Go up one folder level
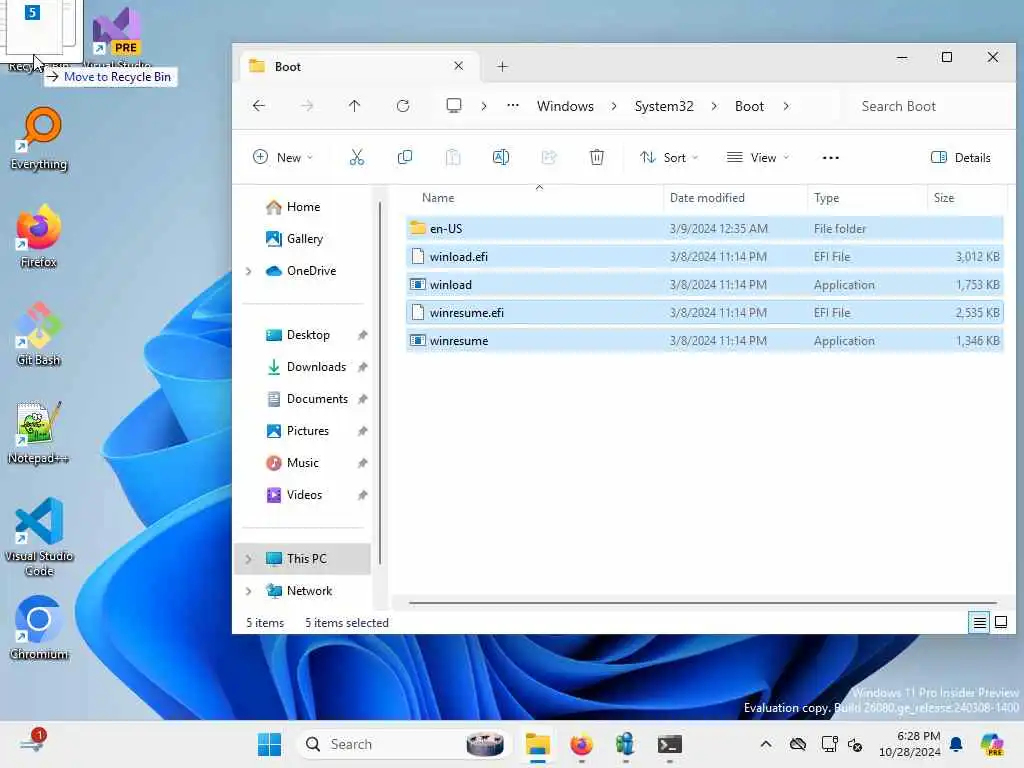1024x768 pixels. click(355, 106)
